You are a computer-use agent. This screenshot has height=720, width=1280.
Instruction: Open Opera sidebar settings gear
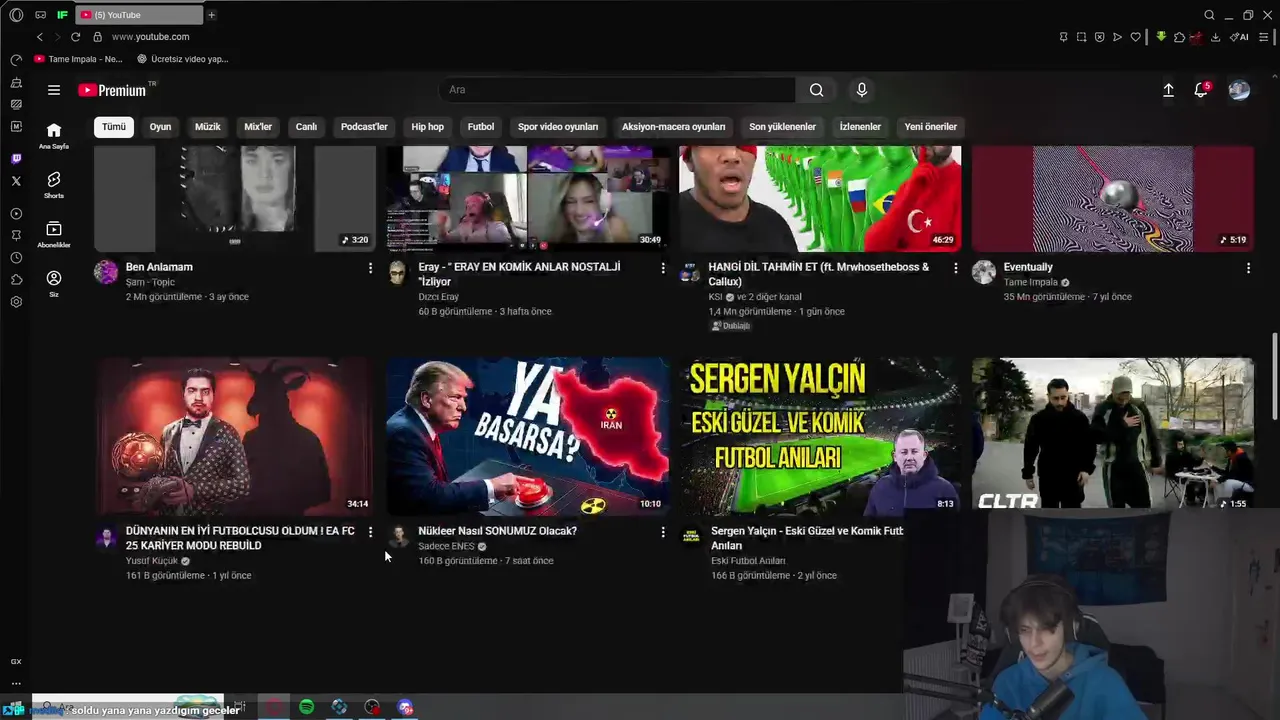click(x=16, y=302)
